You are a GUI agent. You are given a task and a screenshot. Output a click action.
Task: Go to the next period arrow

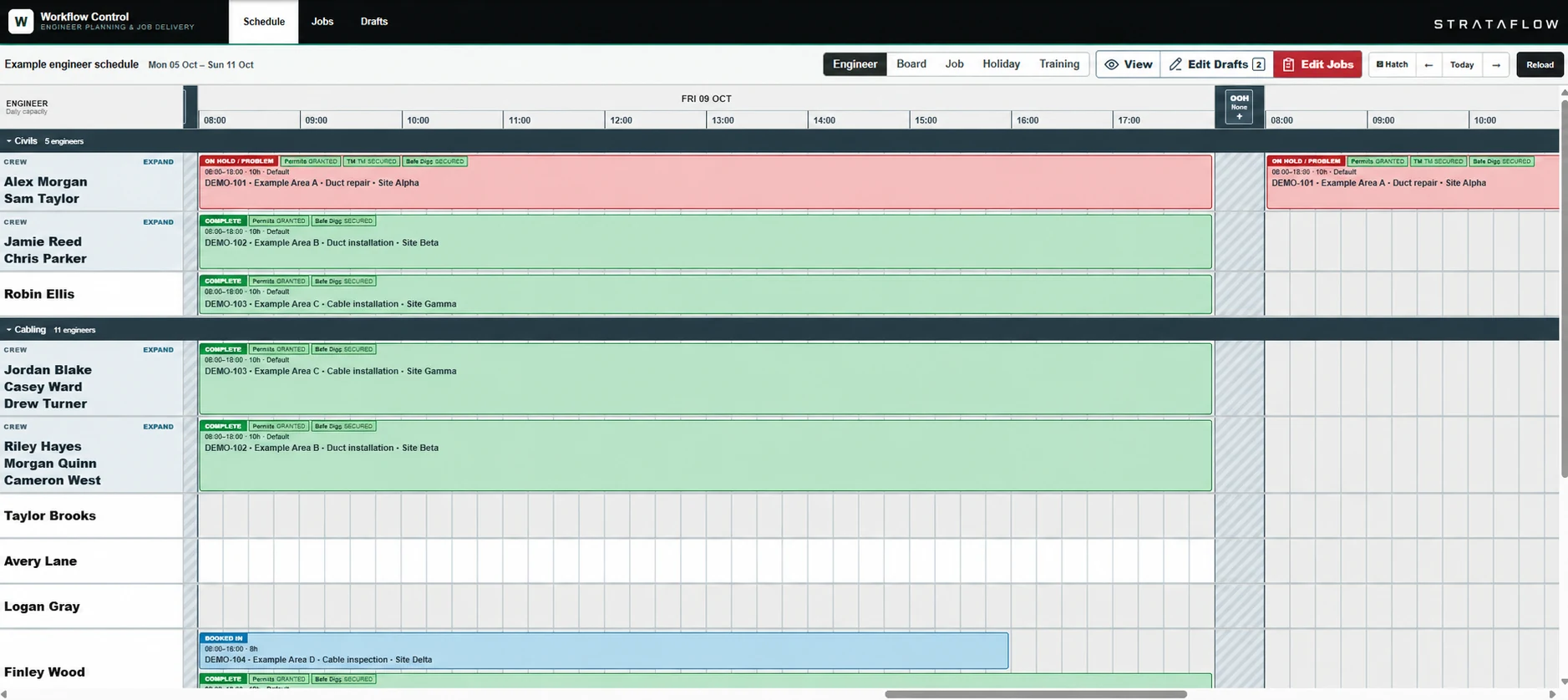tap(1495, 64)
